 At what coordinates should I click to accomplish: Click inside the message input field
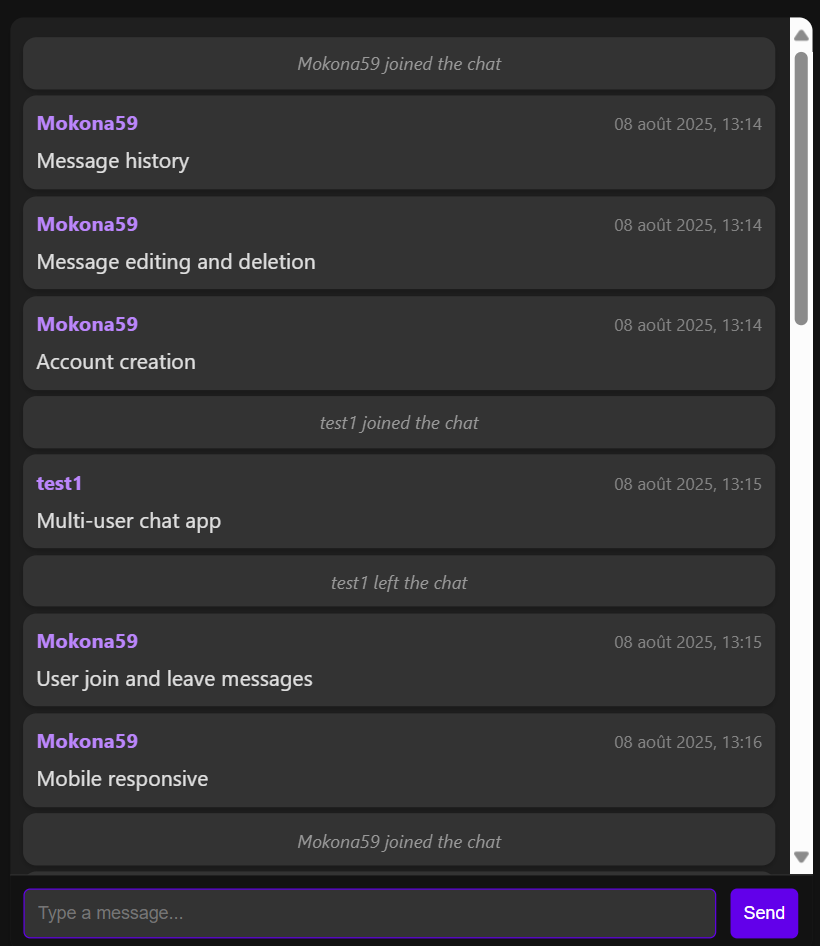[370, 912]
